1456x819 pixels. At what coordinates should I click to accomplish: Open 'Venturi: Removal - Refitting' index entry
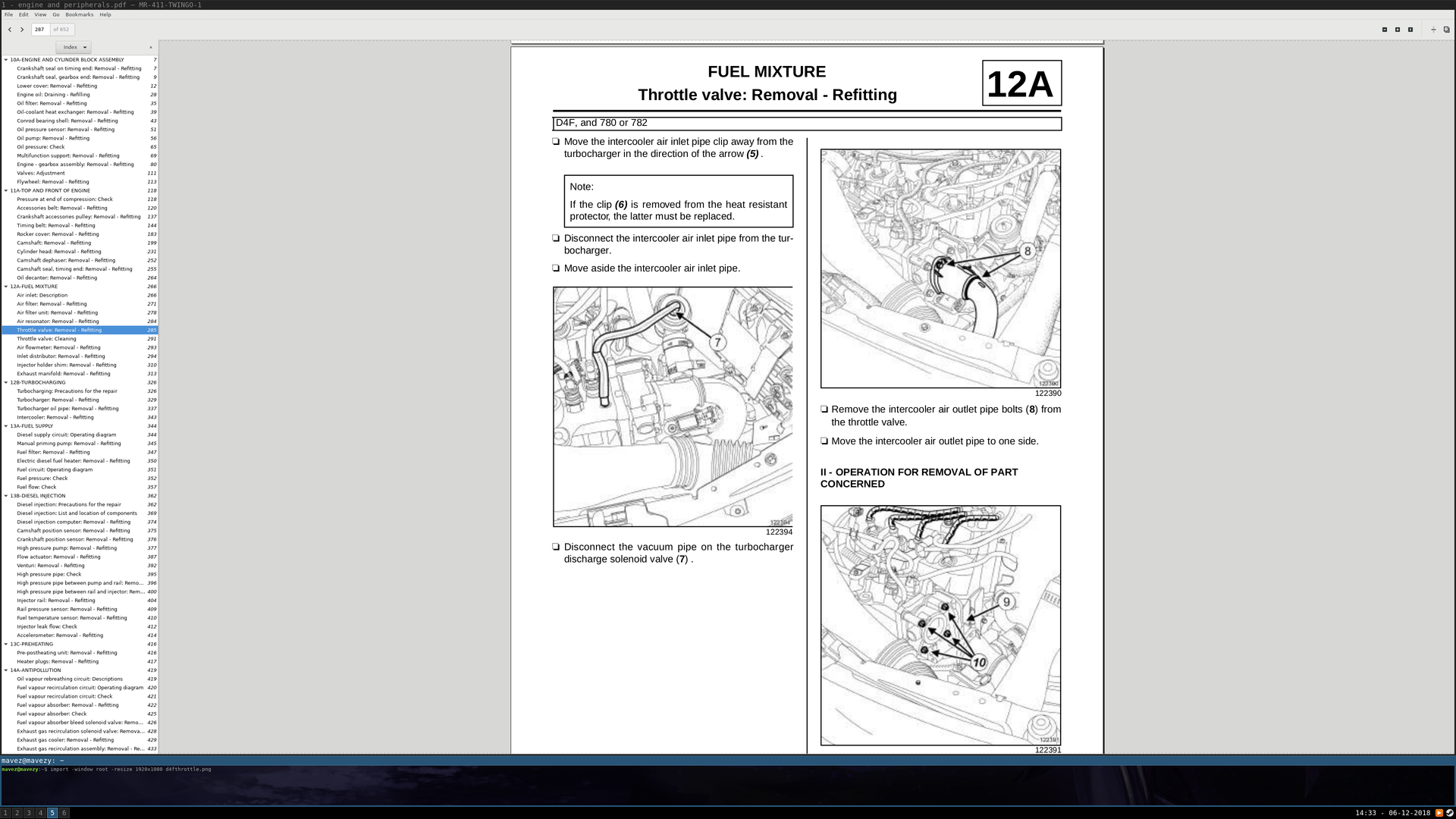(80, 566)
